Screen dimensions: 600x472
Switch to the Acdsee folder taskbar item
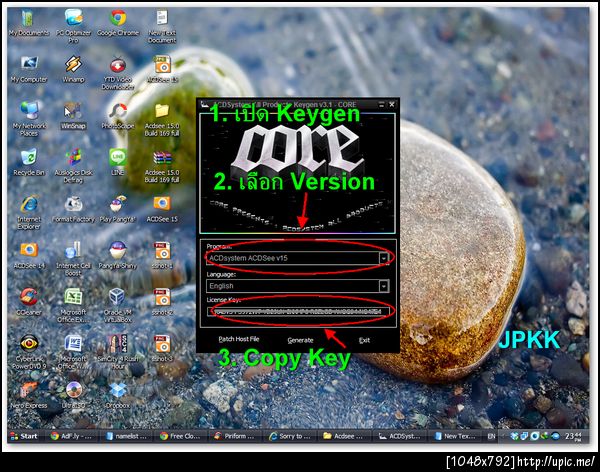point(344,436)
